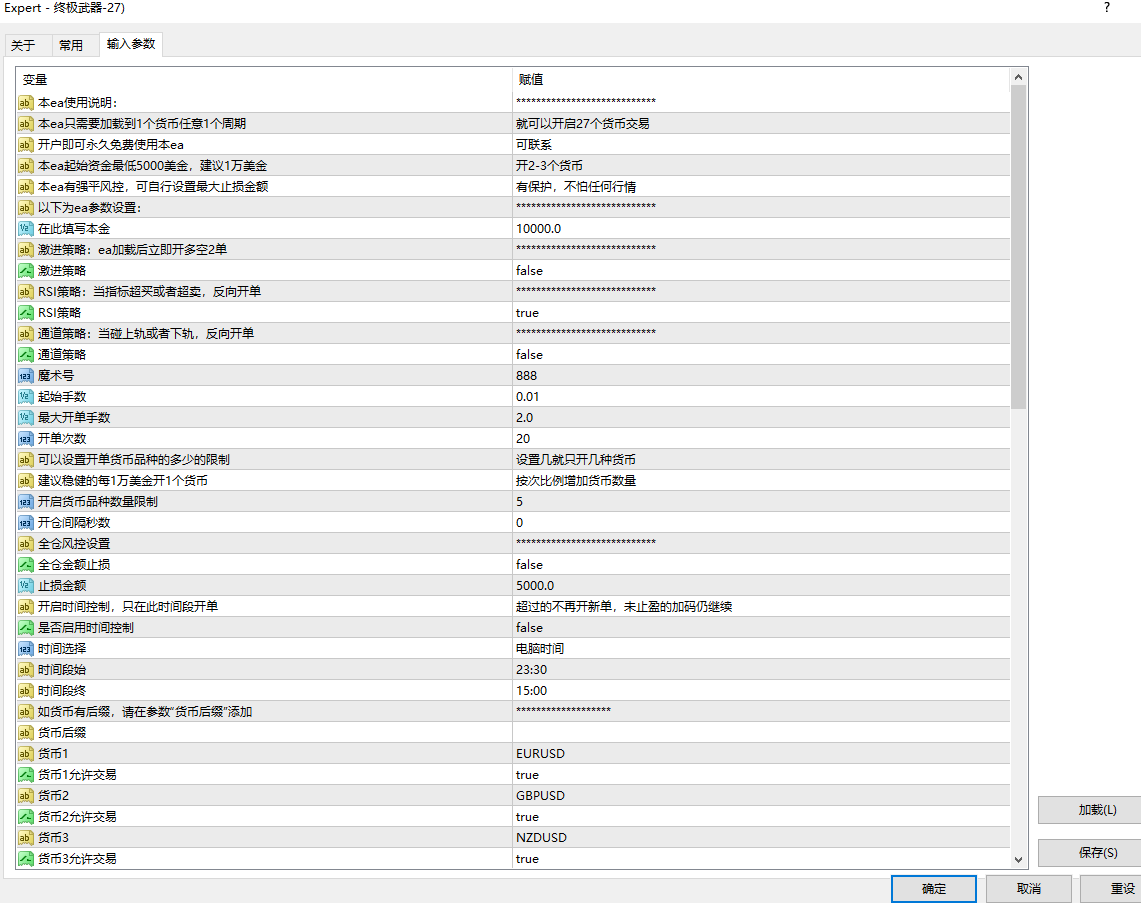Click the true value of 货币2允许交易

pos(527,816)
